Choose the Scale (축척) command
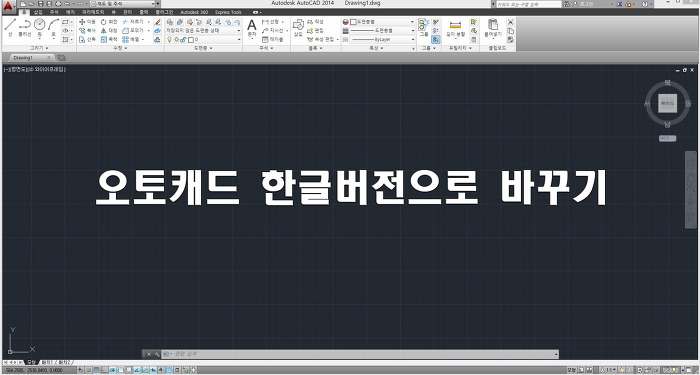The image size is (700, 375). tap(109, 39)
